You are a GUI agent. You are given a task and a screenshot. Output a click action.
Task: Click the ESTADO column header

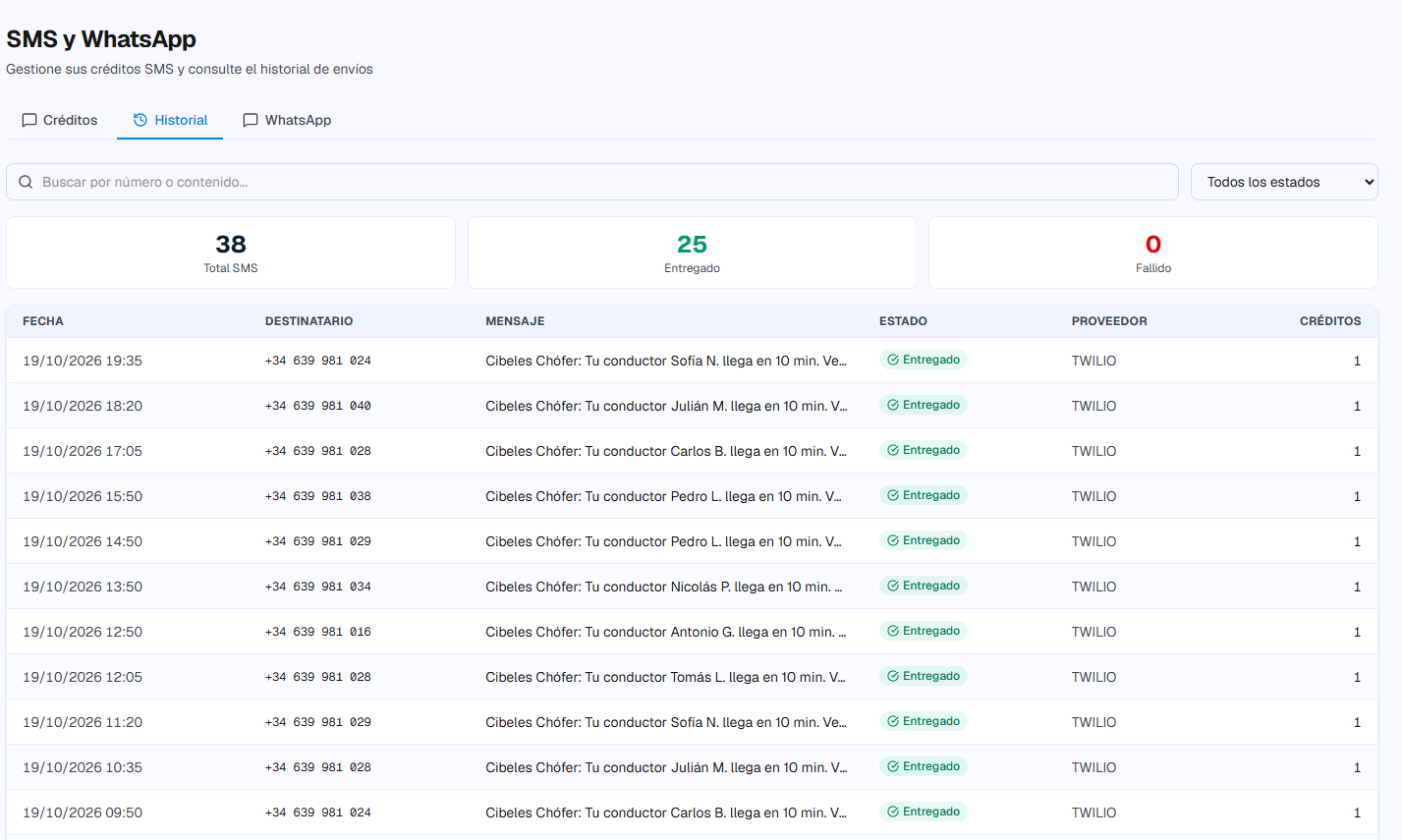(x=903, y=321)
